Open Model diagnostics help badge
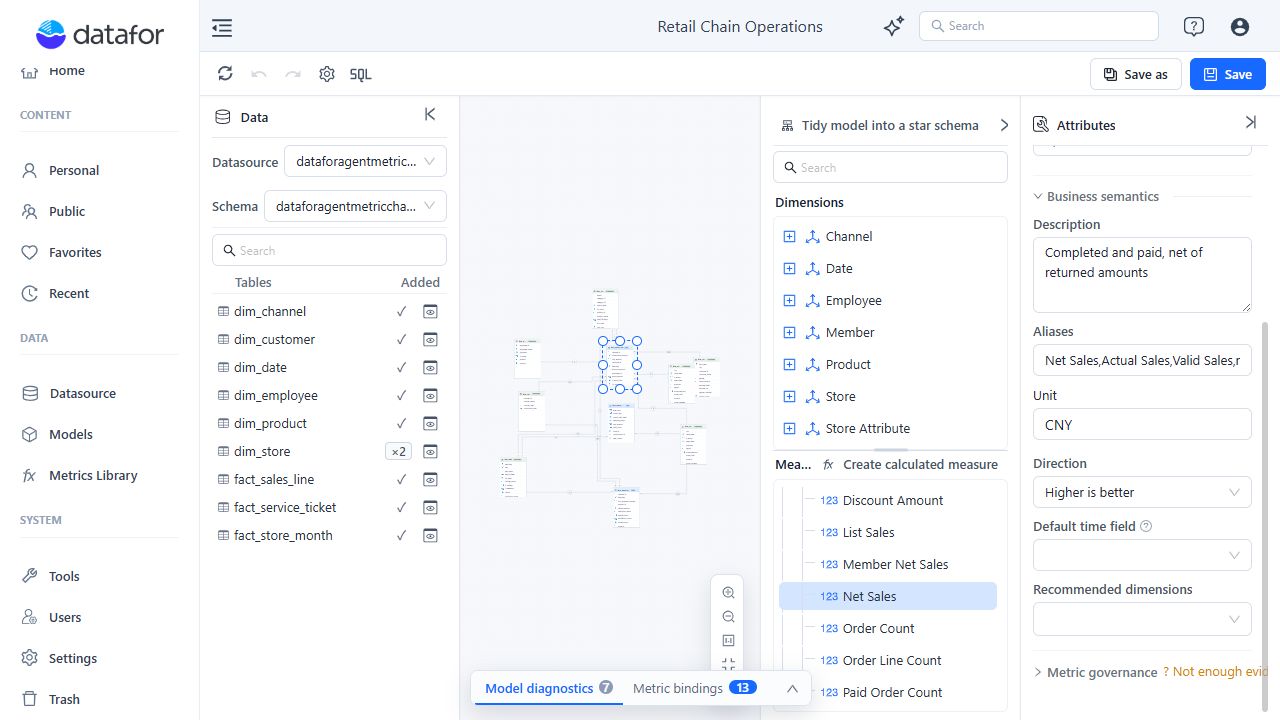The height and width of the screenshot is (720, 1280). click(606, 688)
